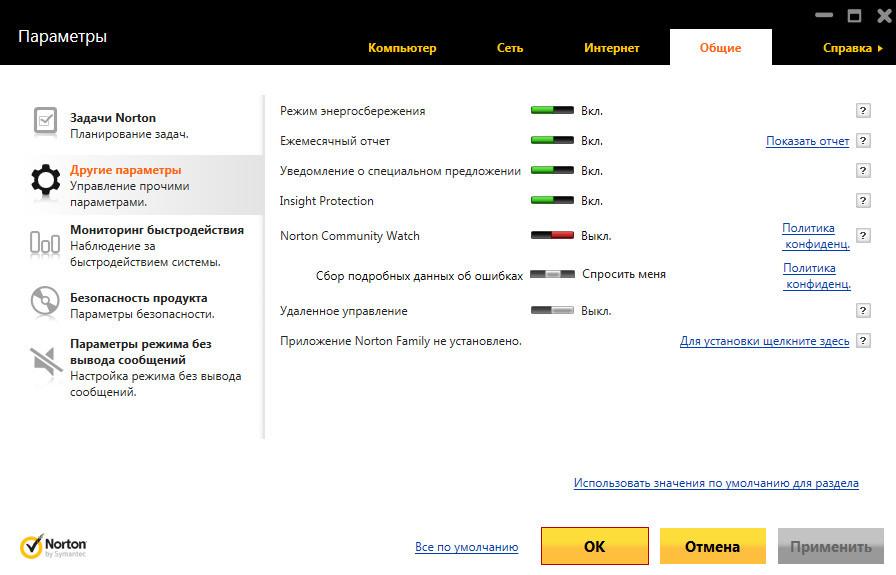Switch to the Компьютер tab

(402, 48)
